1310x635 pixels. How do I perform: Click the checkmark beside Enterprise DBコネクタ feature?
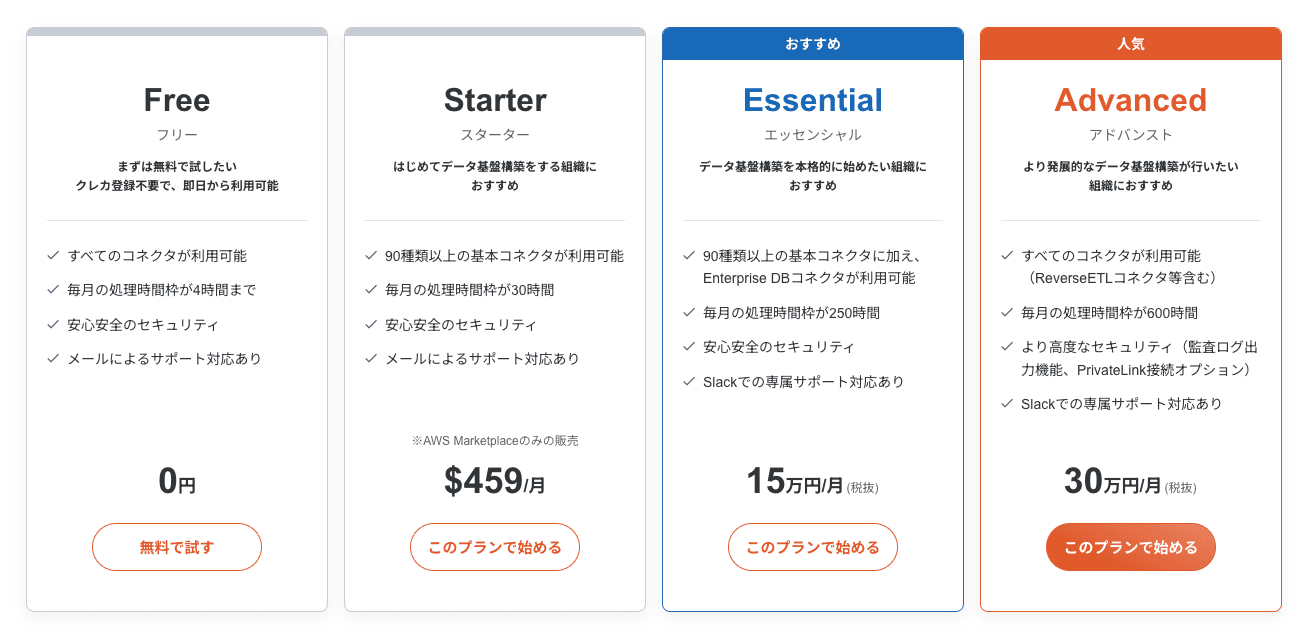click(x=689, y=255)
